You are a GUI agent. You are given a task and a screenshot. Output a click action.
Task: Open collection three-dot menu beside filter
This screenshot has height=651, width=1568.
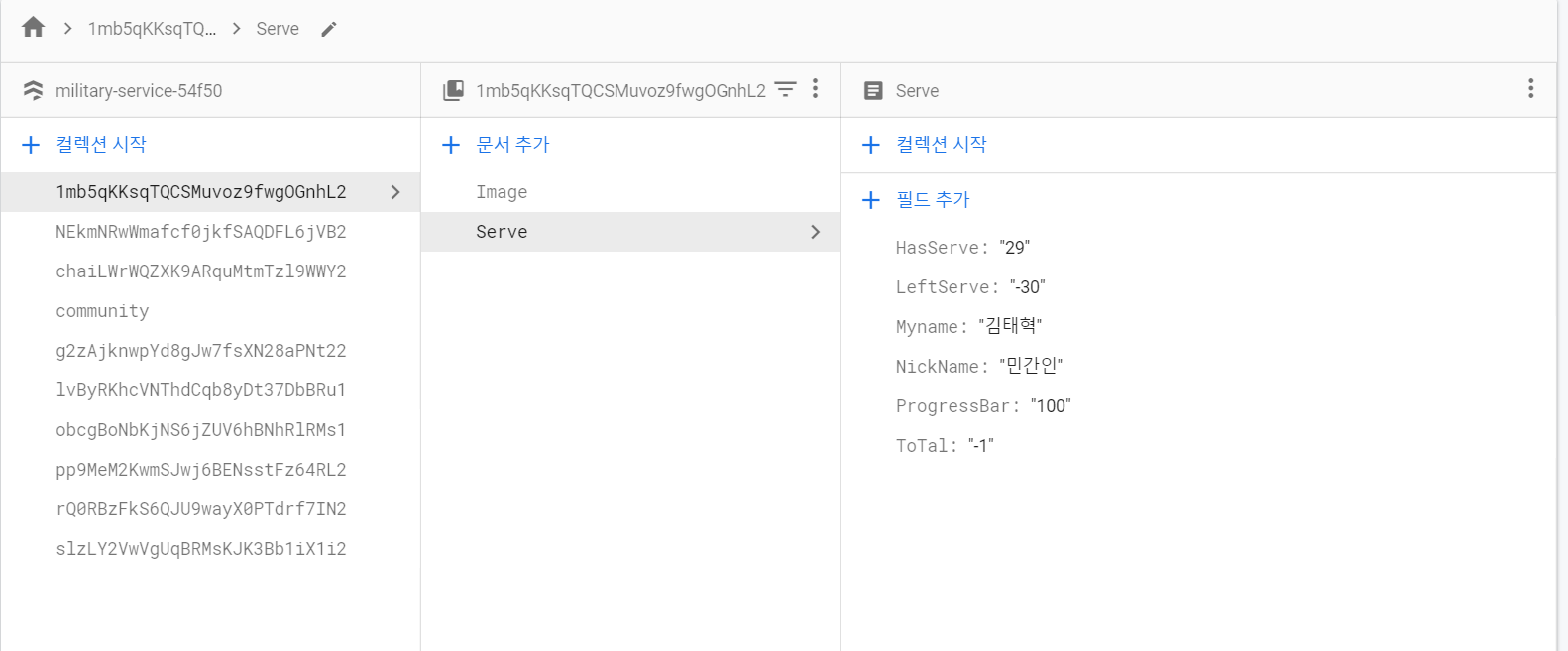[815, 89]
